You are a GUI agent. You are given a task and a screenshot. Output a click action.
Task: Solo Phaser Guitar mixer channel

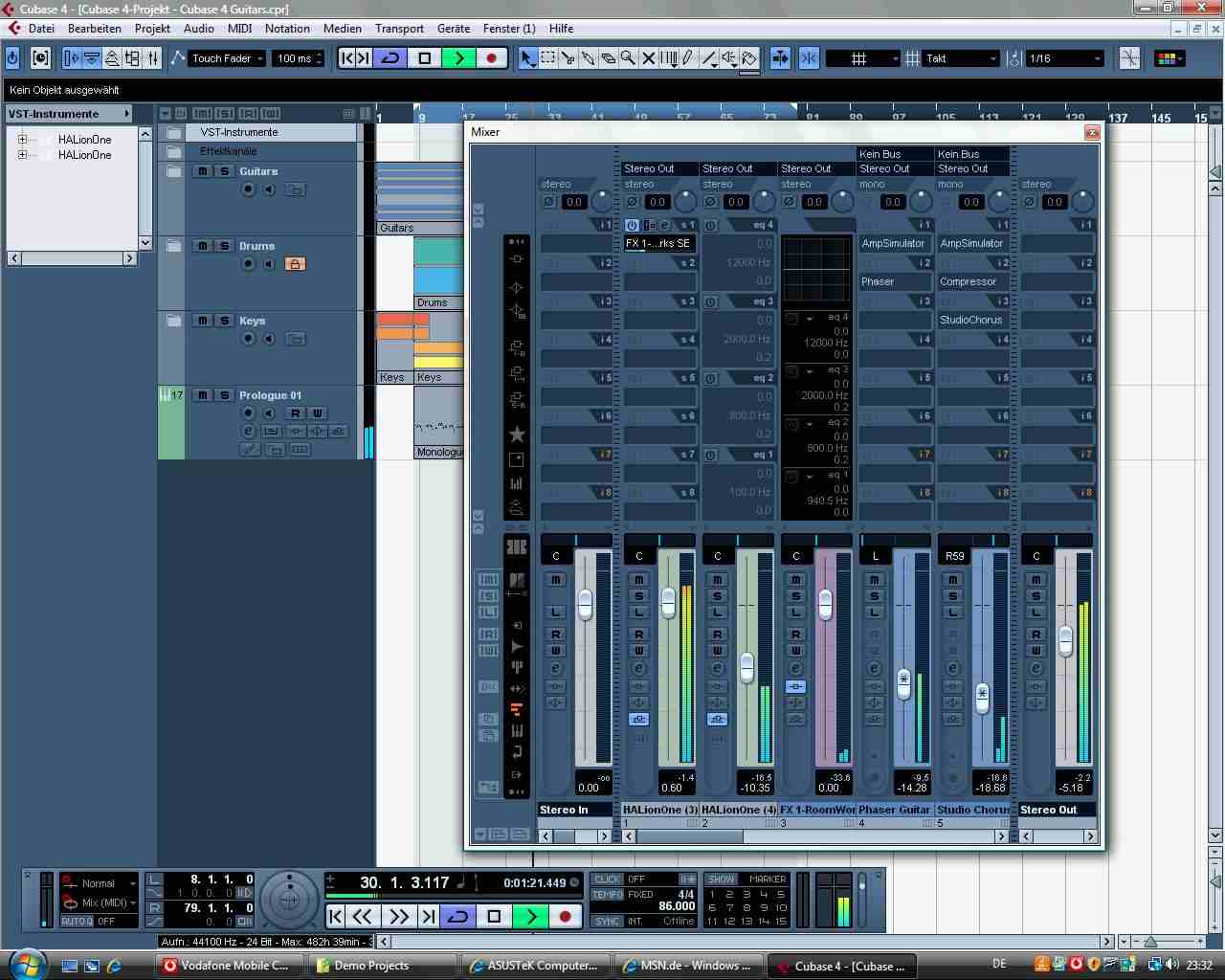874,596
